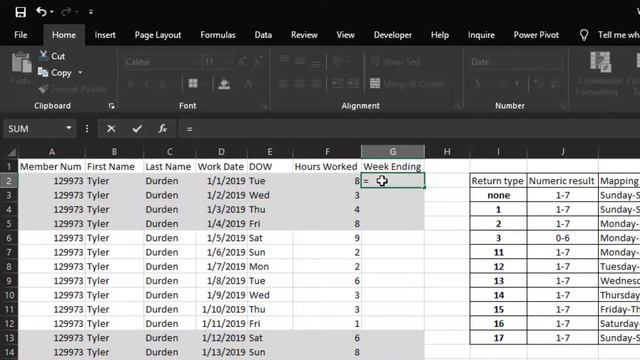Open the text Orientation tool
The height and width of the screenshot is (360, 640).
coord(338,62)
